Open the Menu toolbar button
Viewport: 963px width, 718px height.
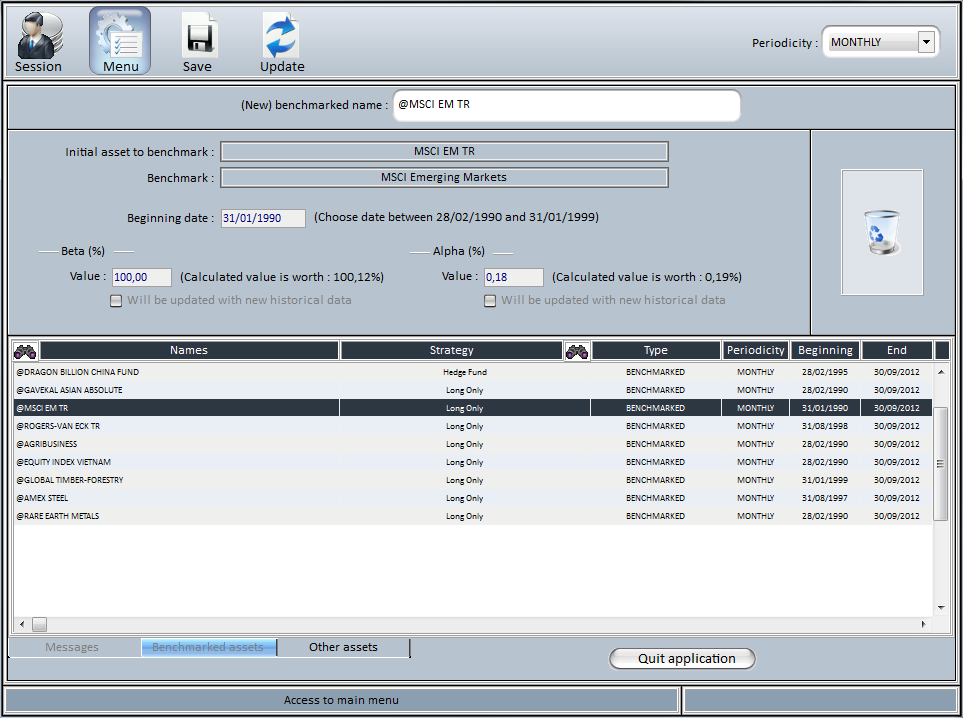pyautogui.click(x=120, y=41)
